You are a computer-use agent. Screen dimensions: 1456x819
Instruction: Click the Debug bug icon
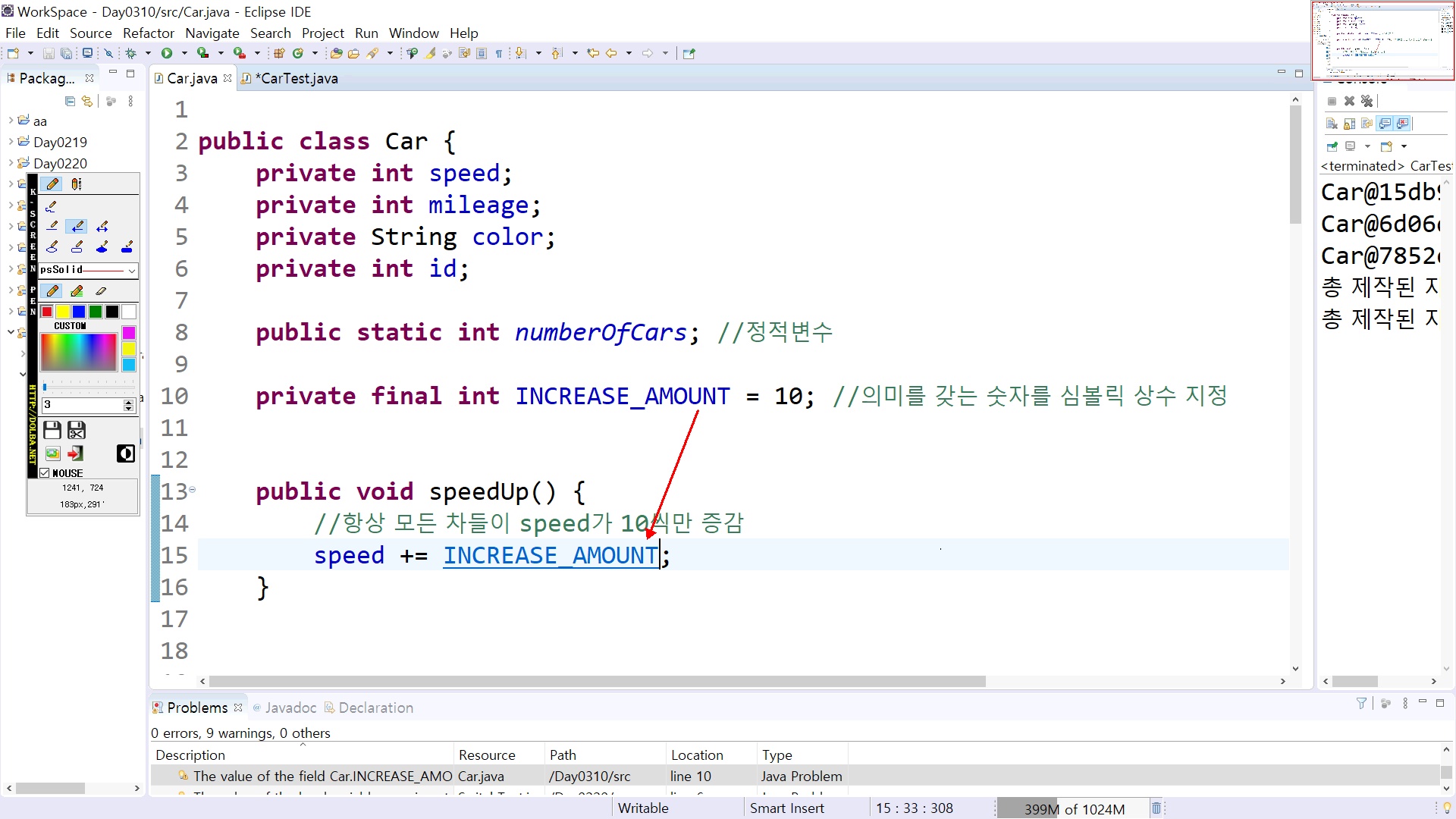click(x=130, y=53)
